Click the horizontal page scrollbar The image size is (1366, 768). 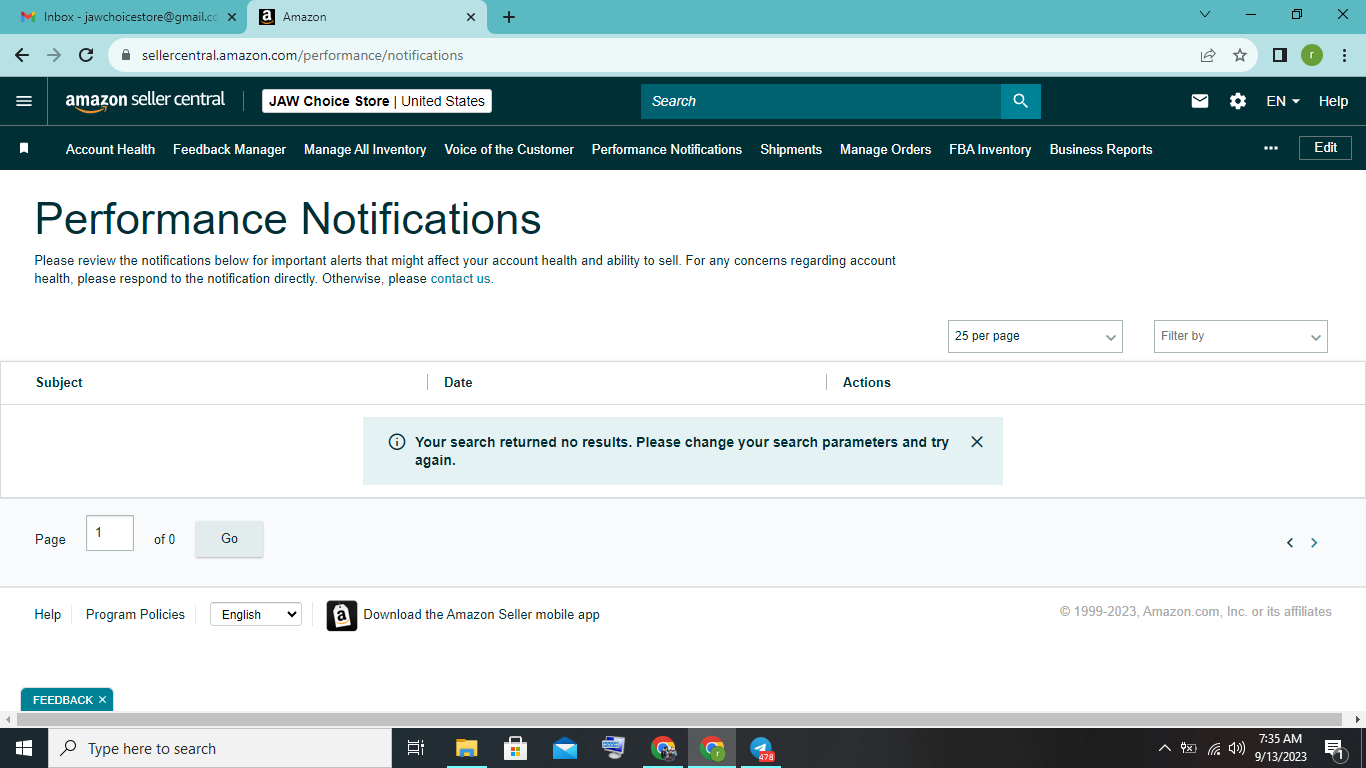click(x=680, y=720)
